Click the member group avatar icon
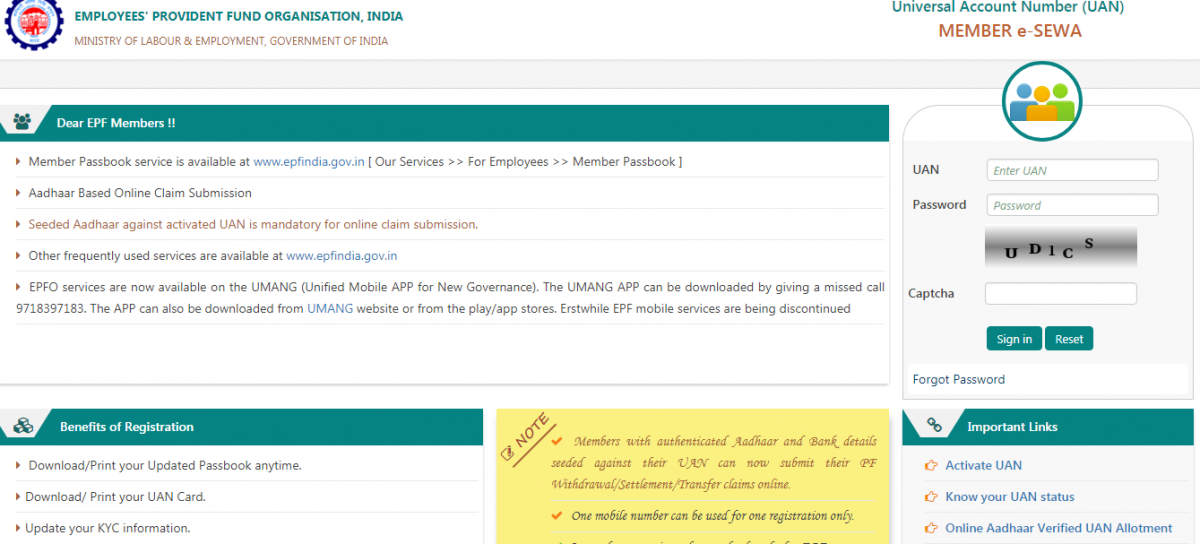The height and width of the screenshot is (544, 1200). point(1042,103)
